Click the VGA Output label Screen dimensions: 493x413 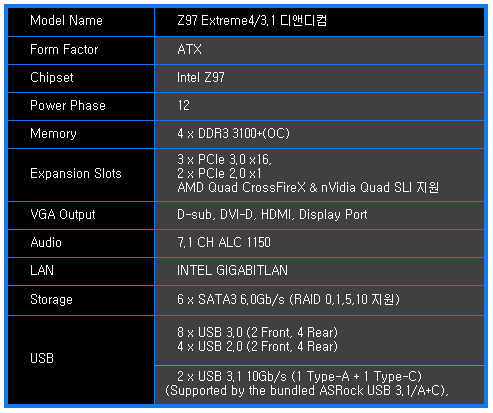[63, 215]
